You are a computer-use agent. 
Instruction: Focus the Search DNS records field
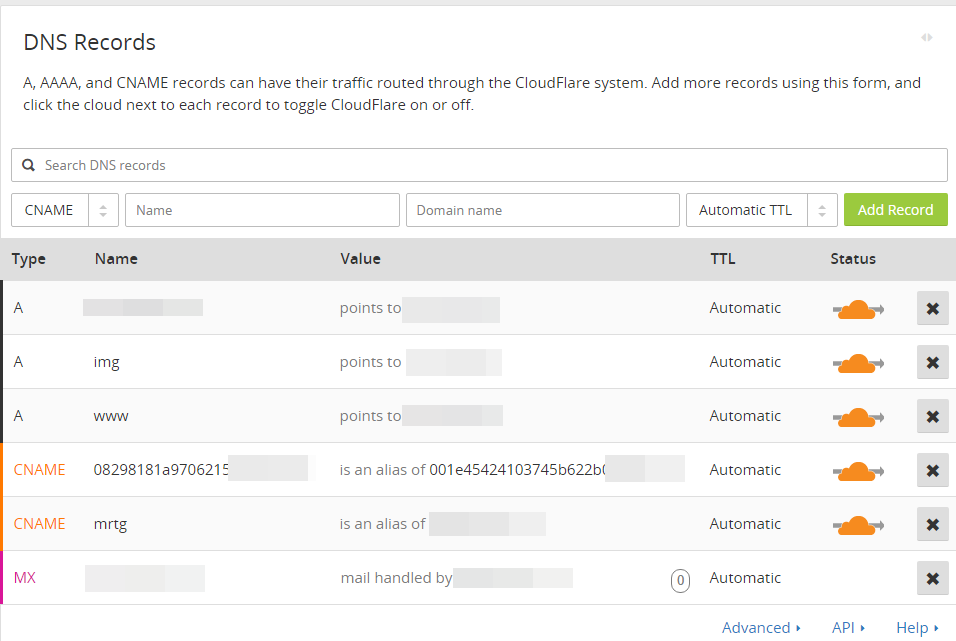click(480, 165)
